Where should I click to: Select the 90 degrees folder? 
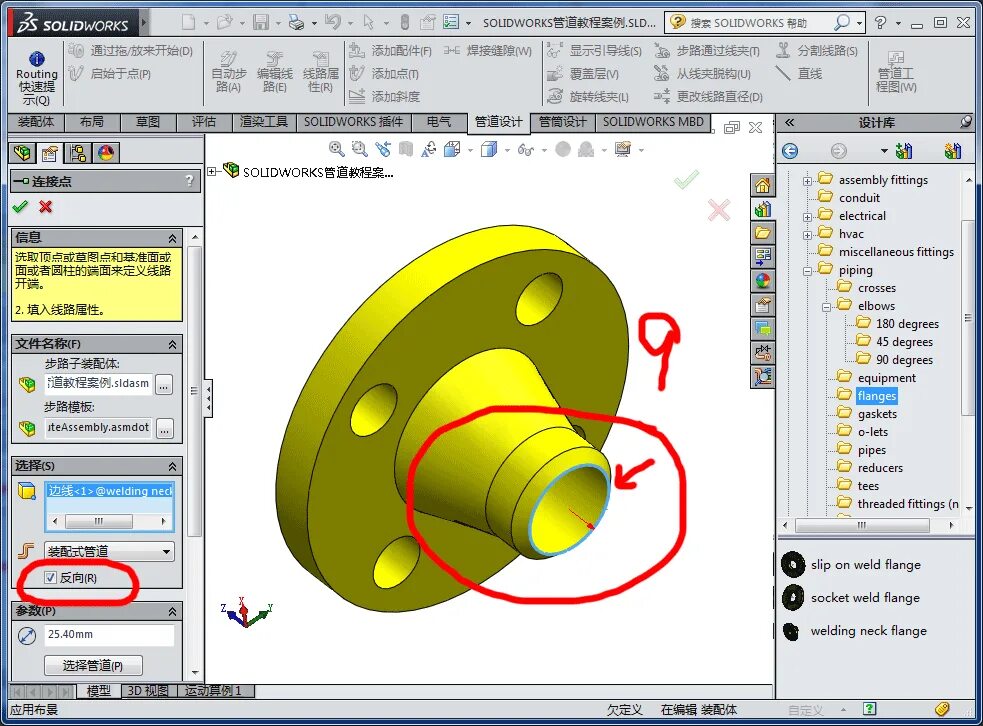click(904, 360)
